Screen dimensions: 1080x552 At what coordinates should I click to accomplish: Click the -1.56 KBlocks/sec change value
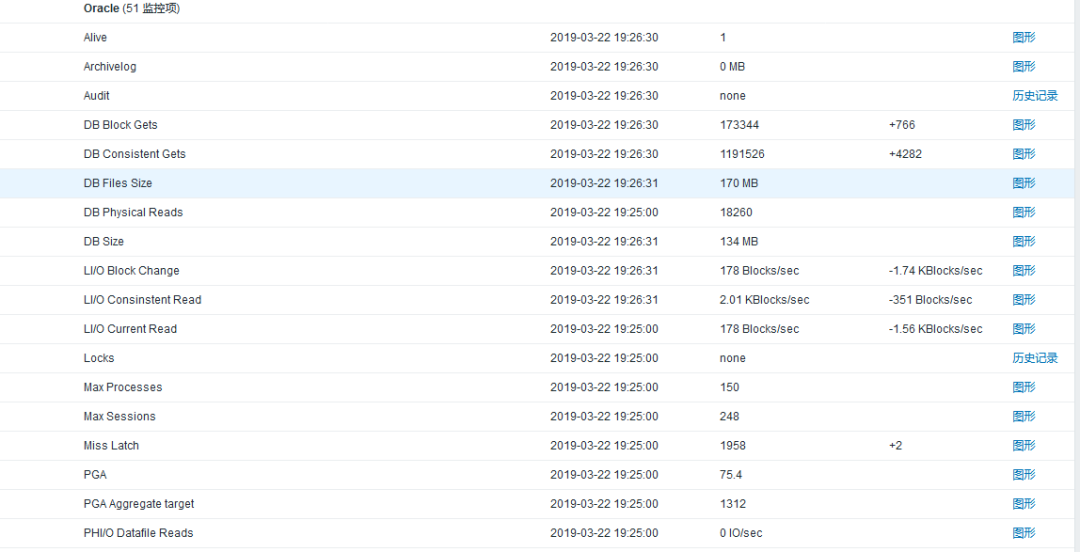[936, 329]
